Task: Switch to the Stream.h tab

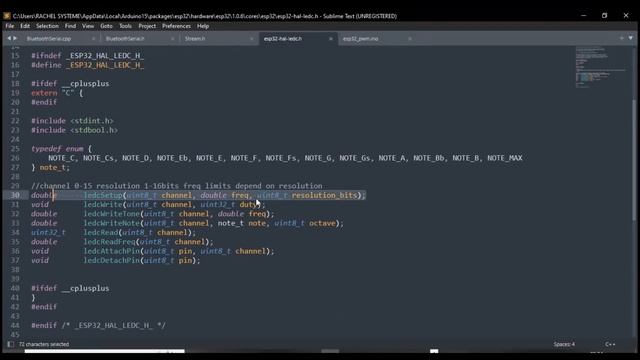Action: click(195, 39)
